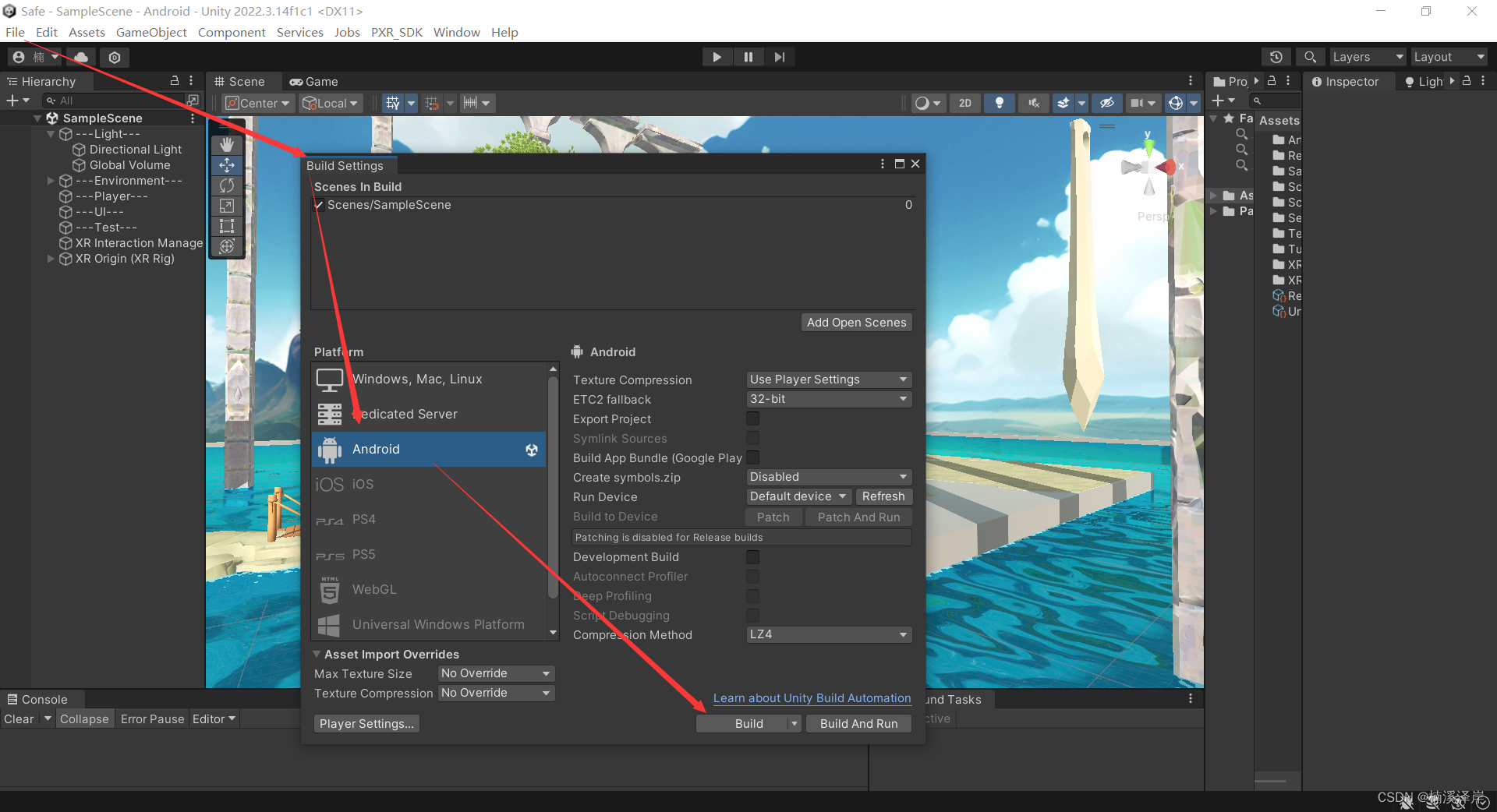The image size is (1497, 812).
Task: Click Build And Run button
Action: click(858, 724)
